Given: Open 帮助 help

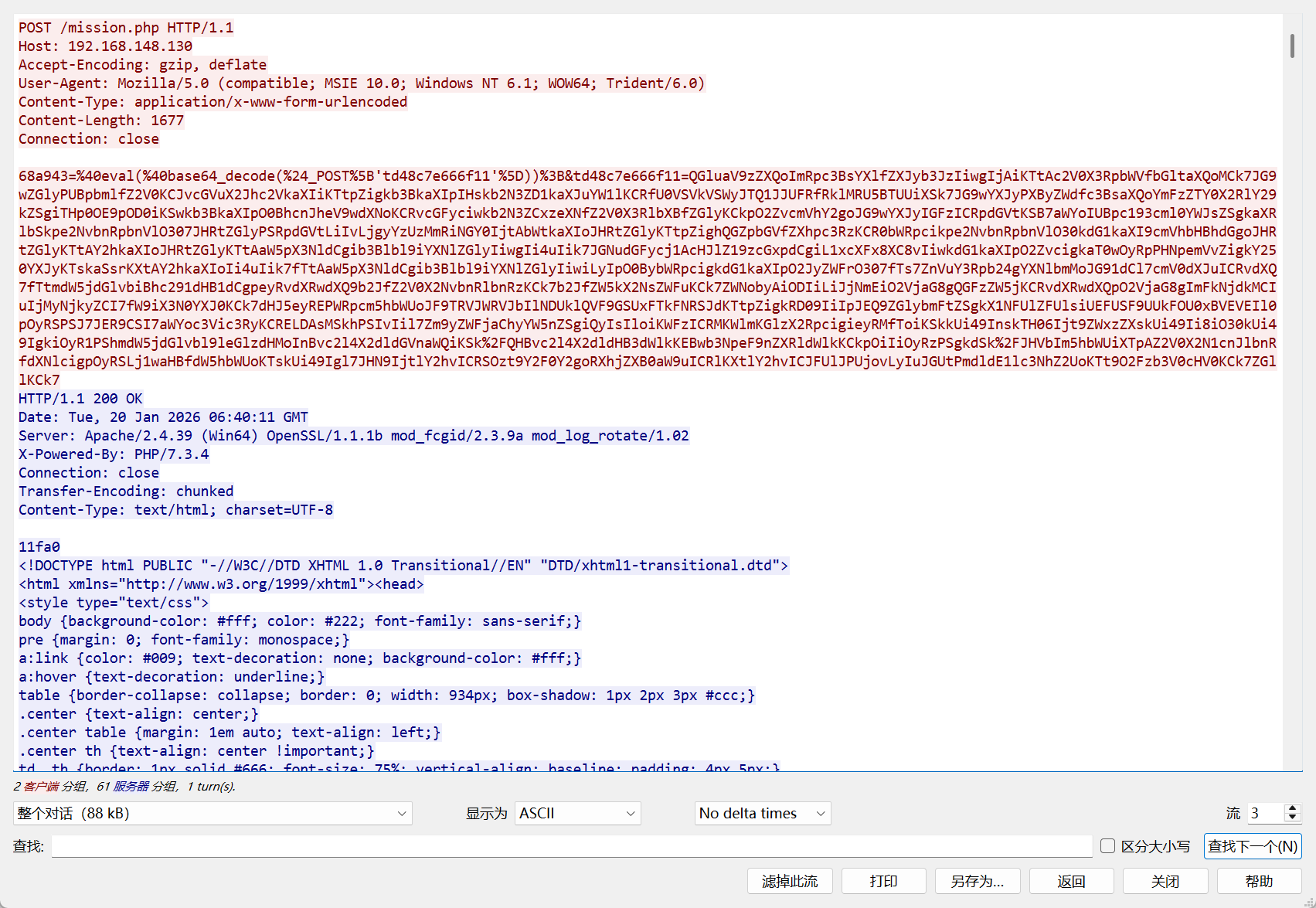Looking at the screenshot, I should (1259, 881).
